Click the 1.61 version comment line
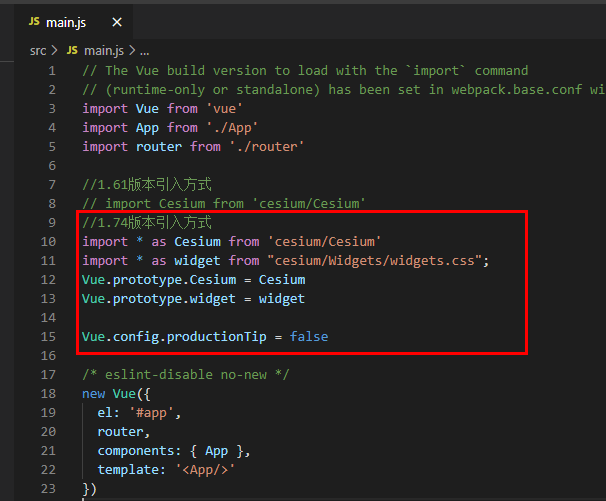 147,184
